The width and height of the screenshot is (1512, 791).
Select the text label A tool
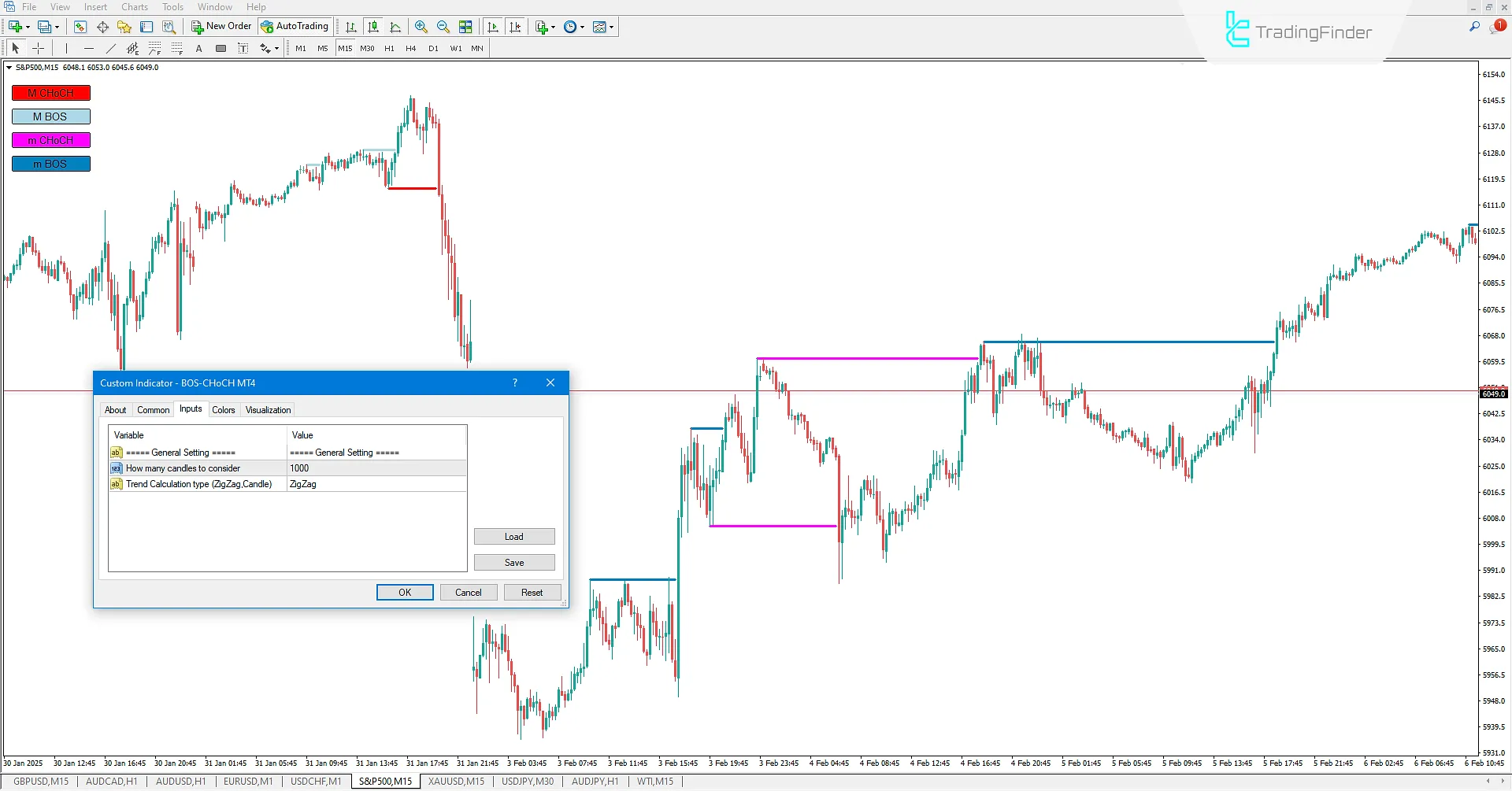pyautogui.click(x=198, y=48)
